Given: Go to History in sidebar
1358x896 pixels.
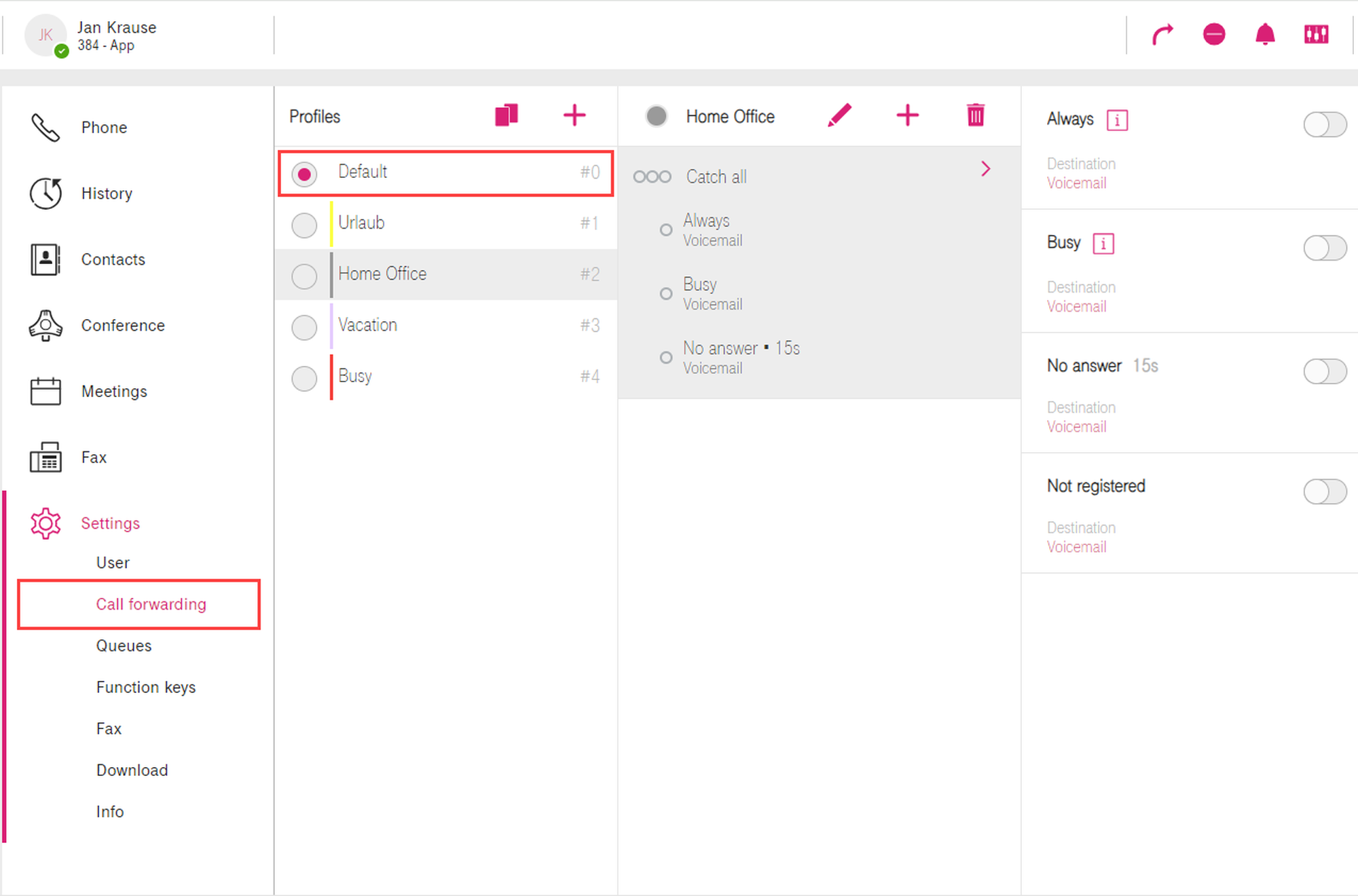Looking at the screenshot, I should (x=107, y=193).
